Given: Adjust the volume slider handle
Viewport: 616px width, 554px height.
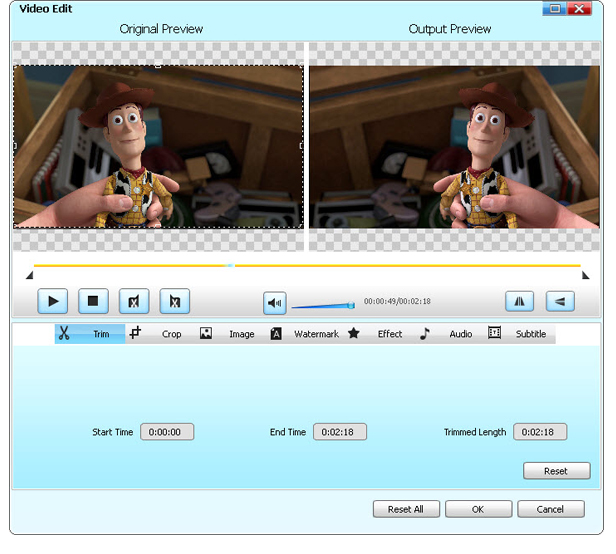Looking at the screenshot, I should [x=351, y=305].
